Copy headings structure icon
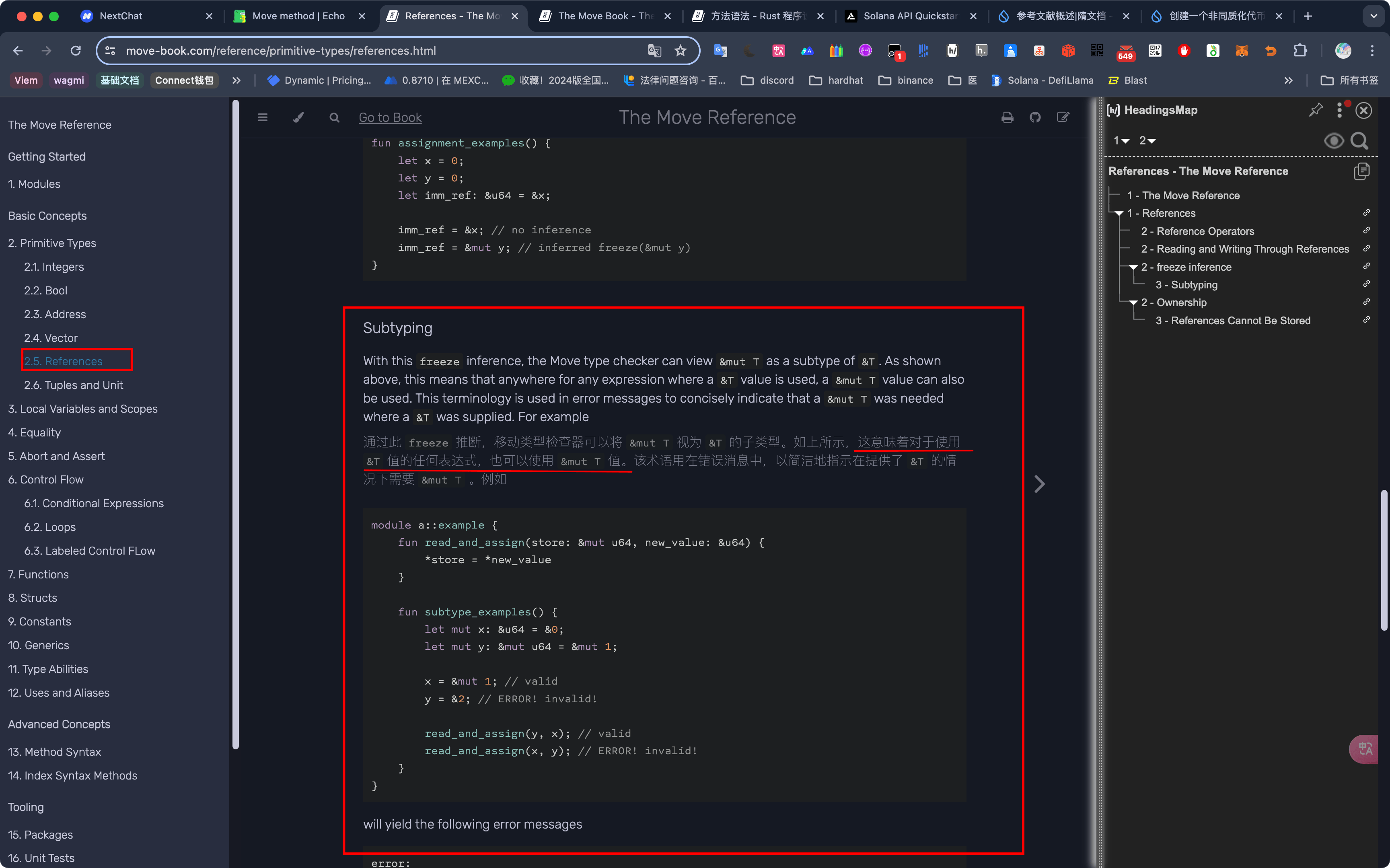The width and height of the screenshot is (1390, 868). coord(1362,171)
